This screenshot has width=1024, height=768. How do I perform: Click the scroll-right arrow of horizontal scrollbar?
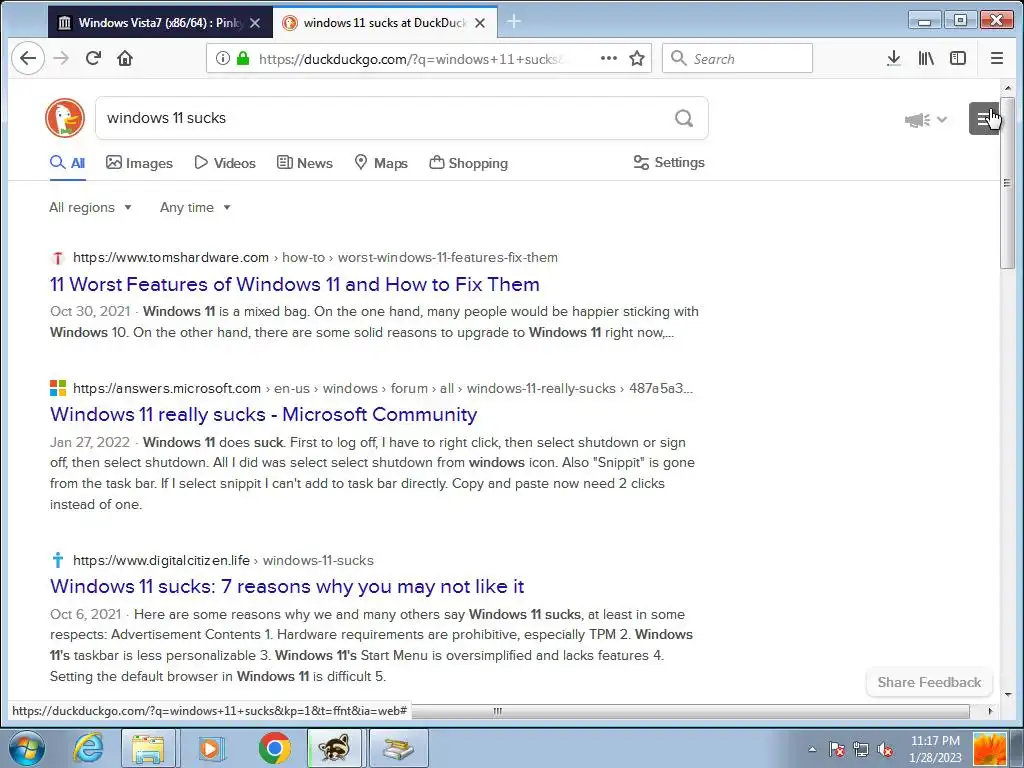click(990, 711)
